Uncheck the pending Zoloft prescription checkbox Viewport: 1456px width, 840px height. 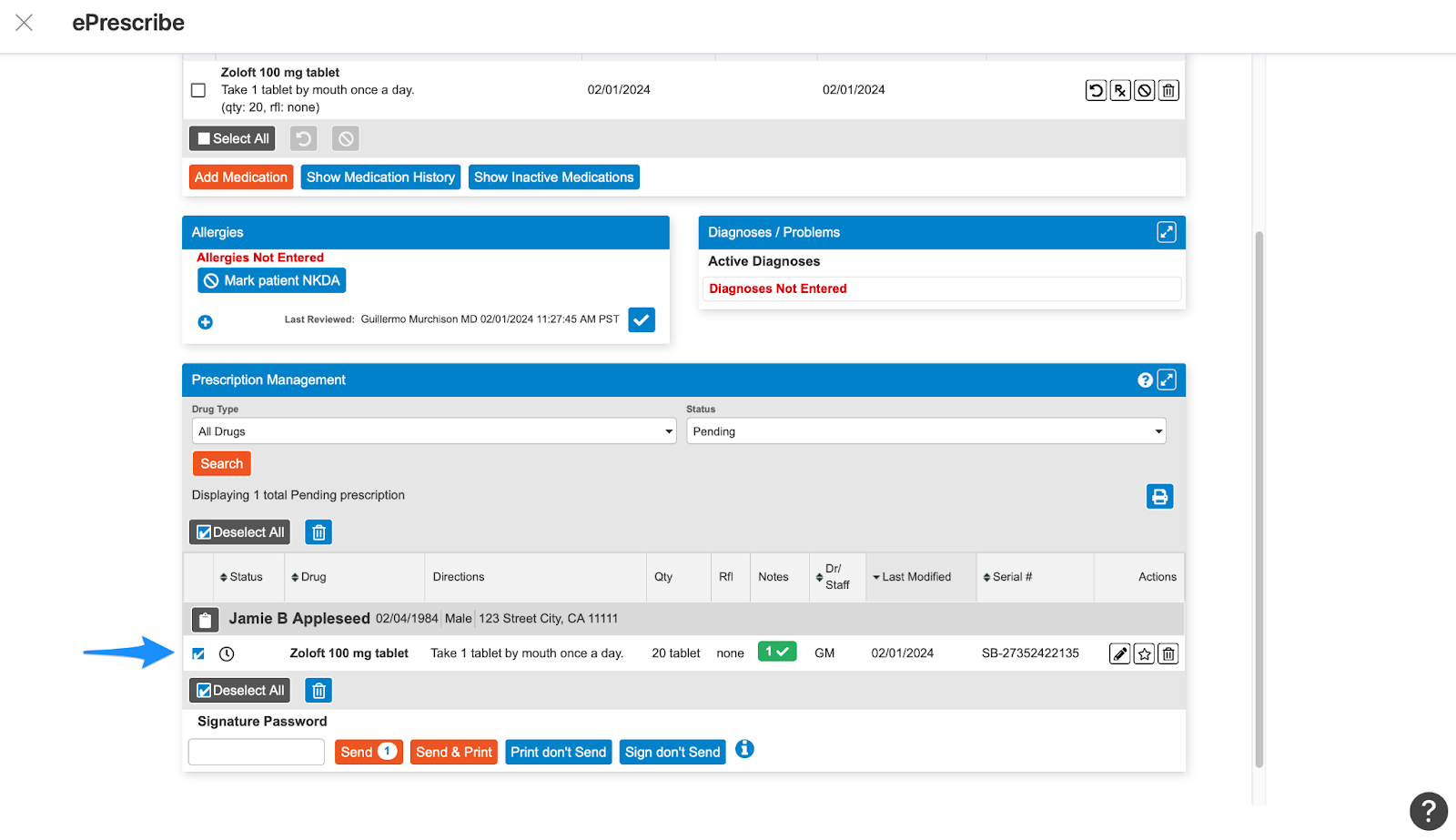pyautogui.click(x=197, y=653)
